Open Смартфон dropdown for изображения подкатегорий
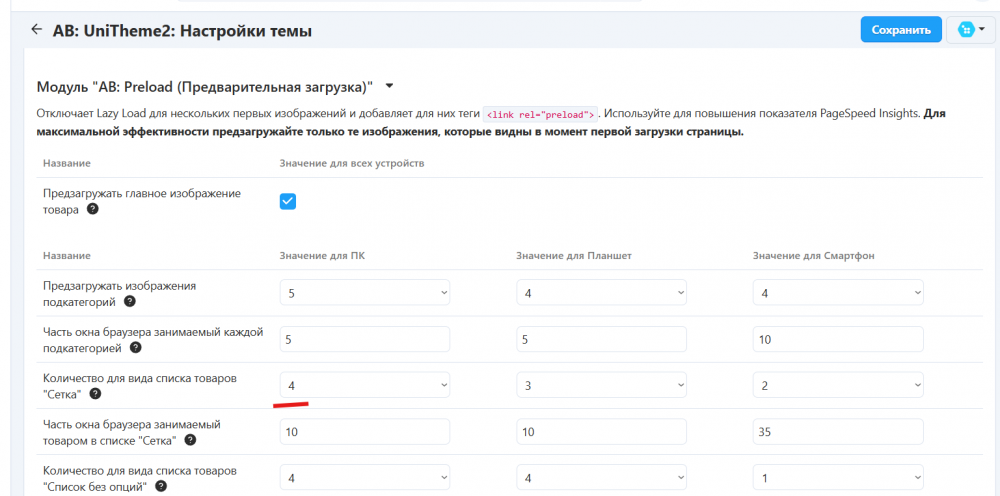Image resolution: width=1000 pixels, height=496 pixels. (x=838, y=293)
